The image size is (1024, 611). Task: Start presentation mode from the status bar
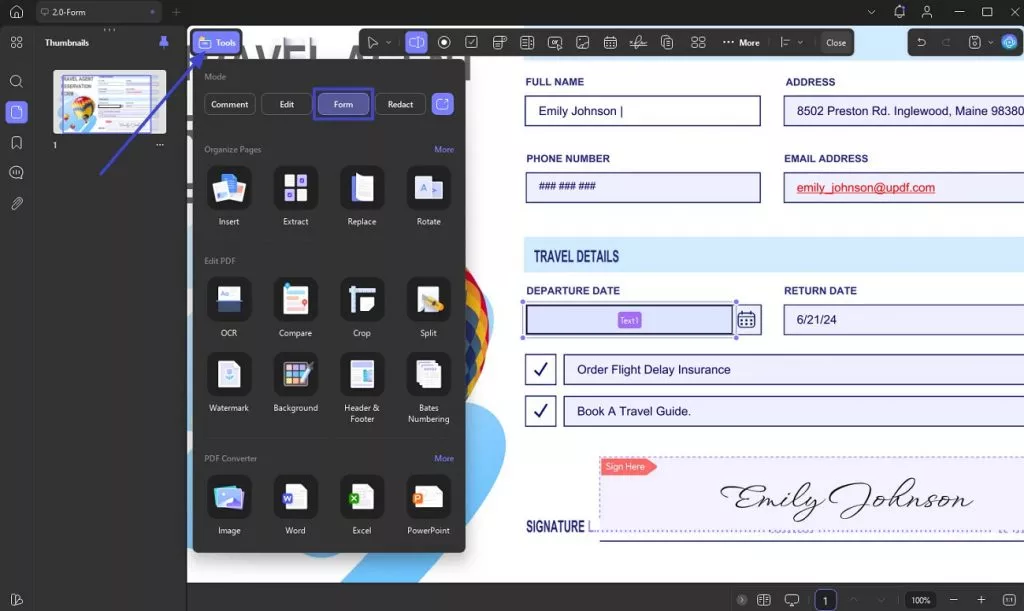coord(792,599)
